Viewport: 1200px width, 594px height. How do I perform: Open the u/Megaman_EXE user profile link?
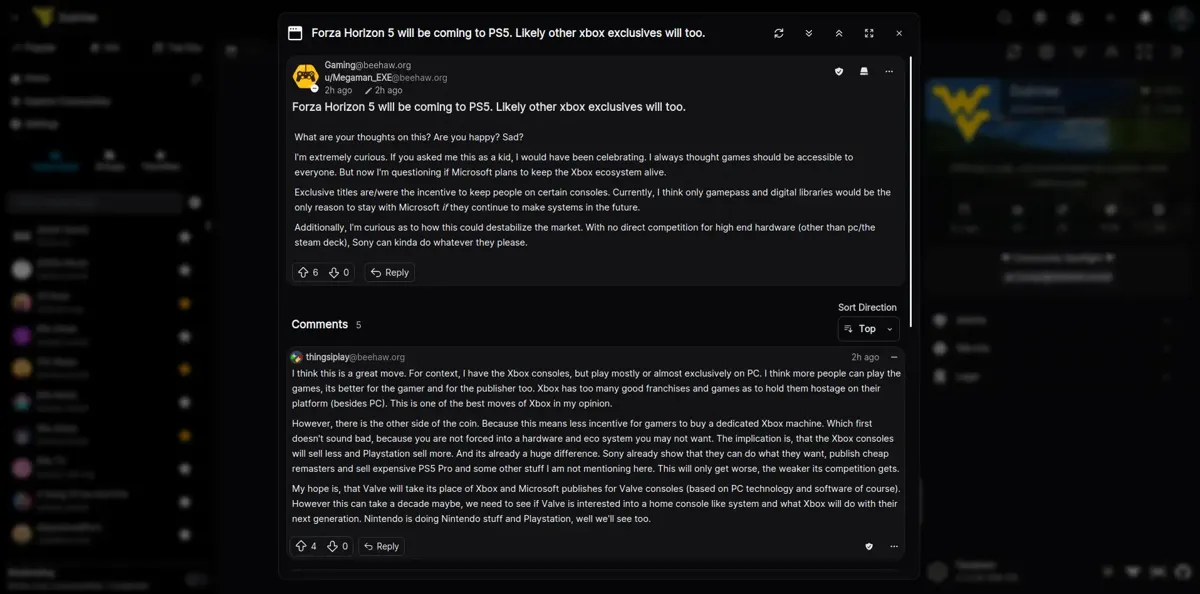(x=357, y=77)
